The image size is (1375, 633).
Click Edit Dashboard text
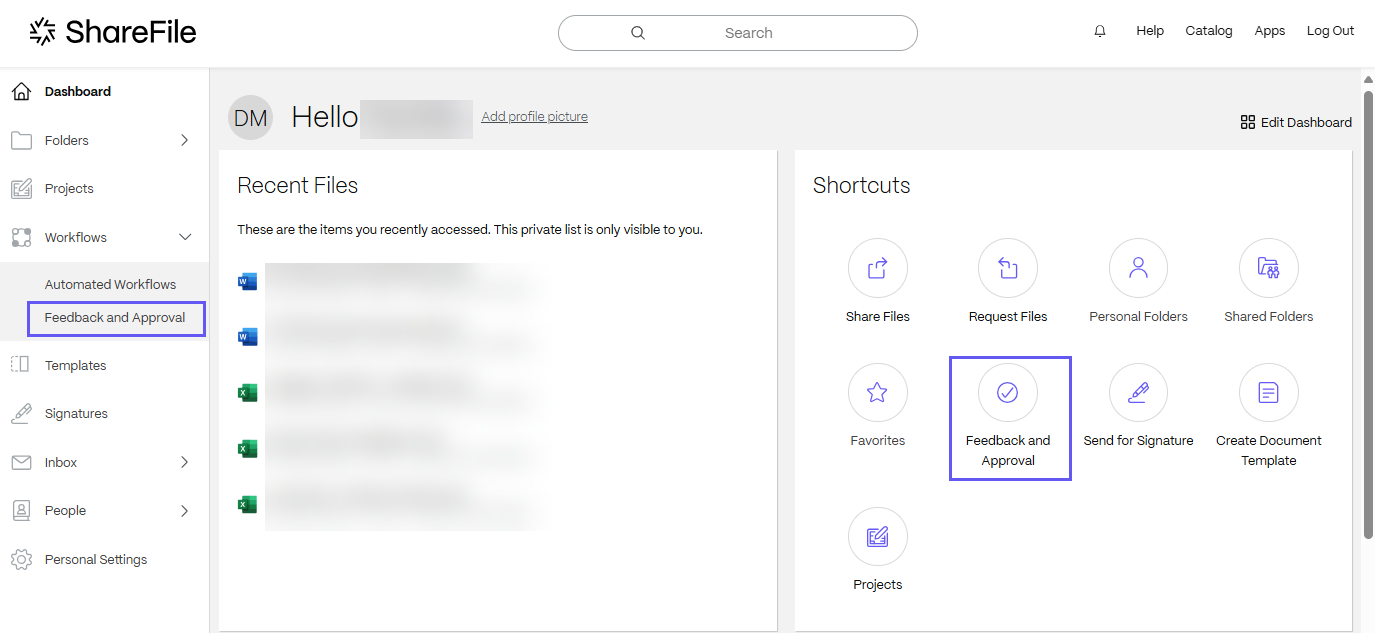tap(1306, 122)
